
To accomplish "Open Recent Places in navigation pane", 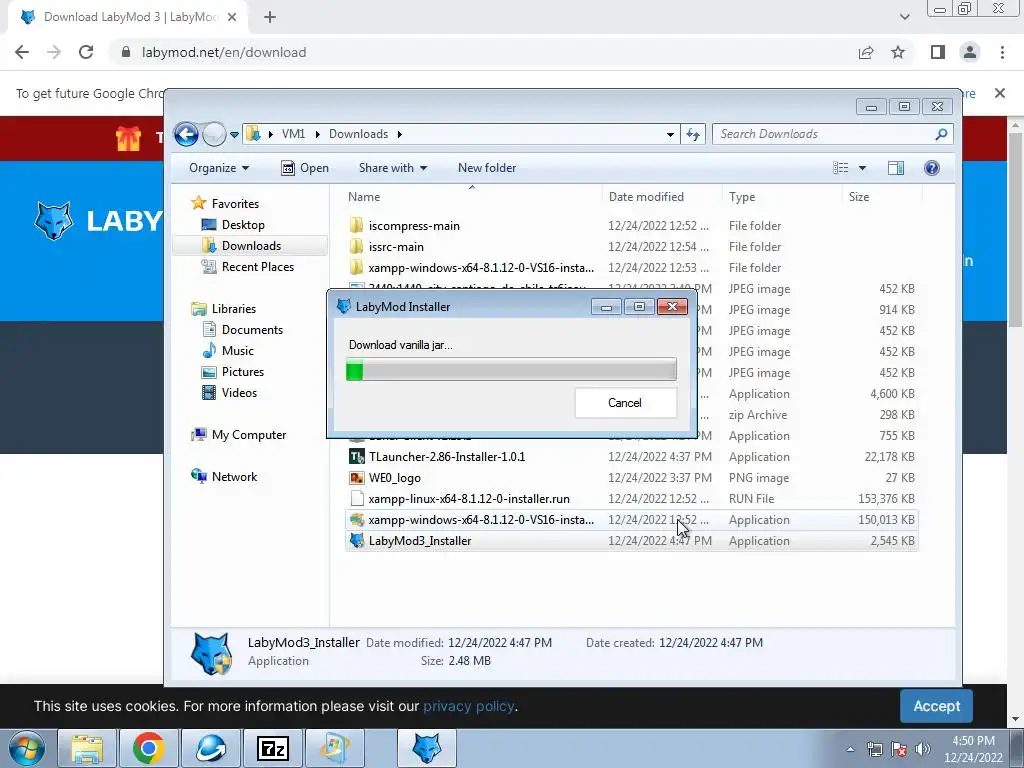I will click(248, 266).
